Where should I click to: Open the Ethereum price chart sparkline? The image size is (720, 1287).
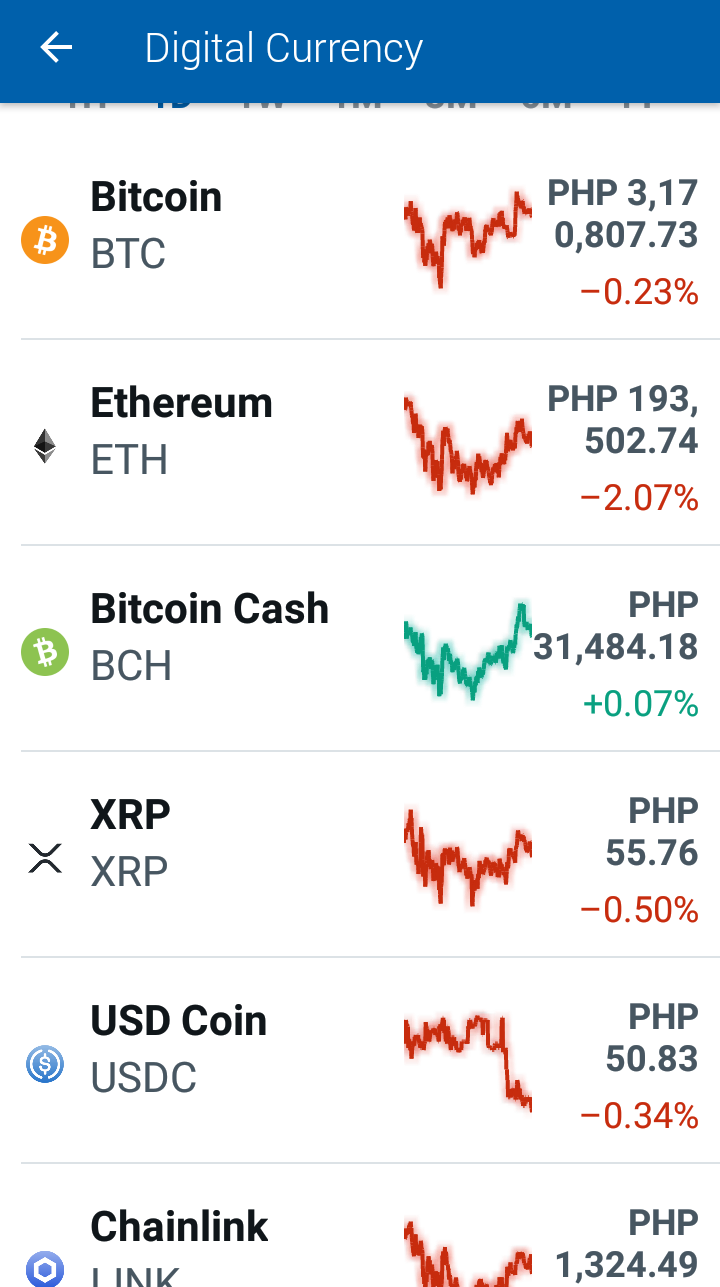click(468, 445)
